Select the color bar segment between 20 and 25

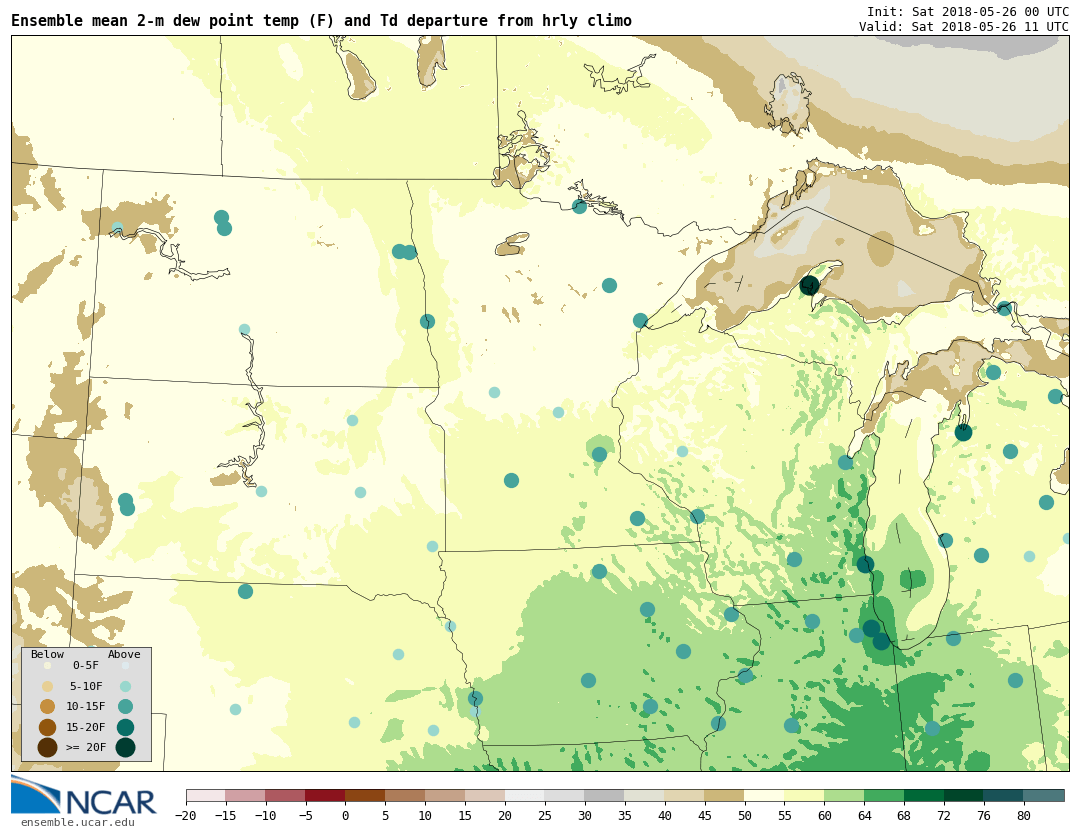pos(526,796)
